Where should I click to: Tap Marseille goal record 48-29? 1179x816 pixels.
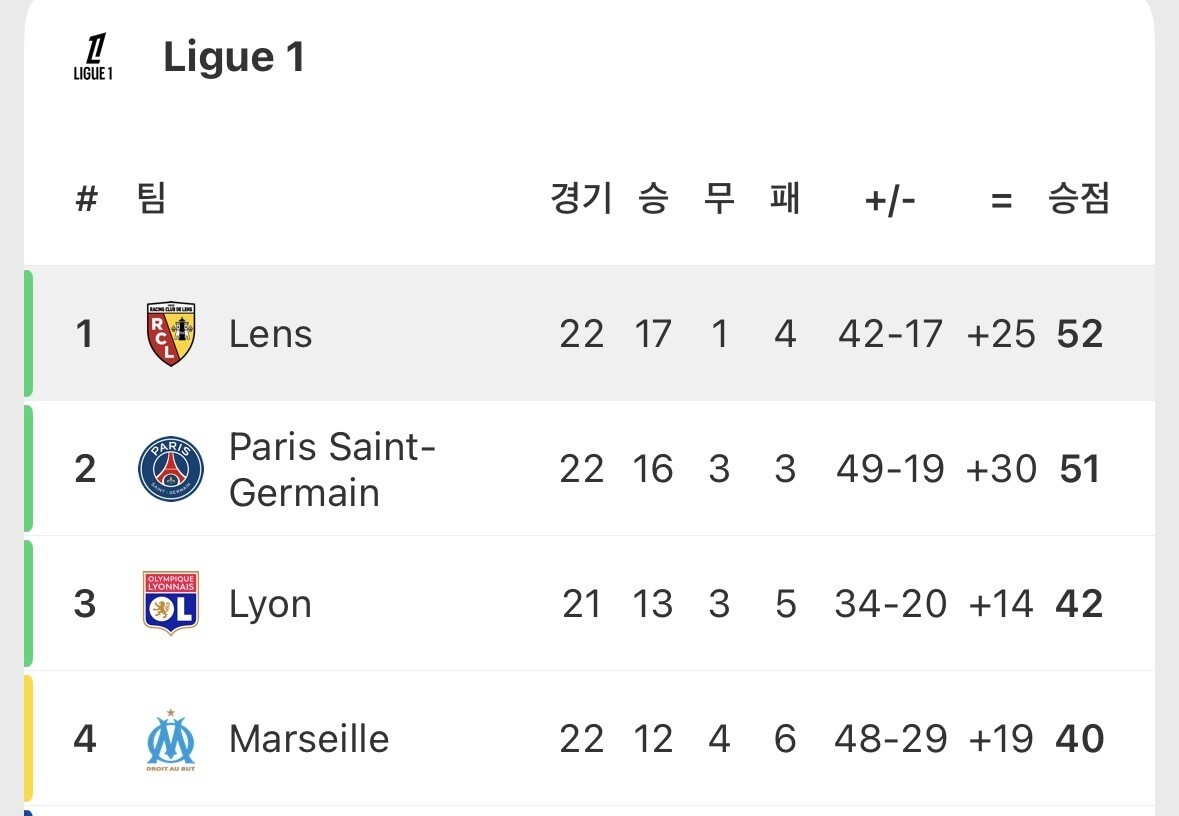coord(891,739)
